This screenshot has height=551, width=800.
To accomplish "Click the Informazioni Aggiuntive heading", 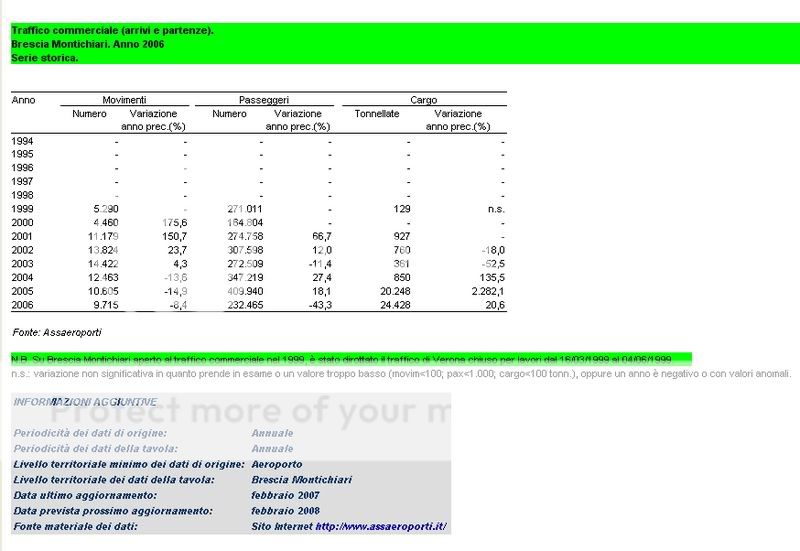I will 85,401.
